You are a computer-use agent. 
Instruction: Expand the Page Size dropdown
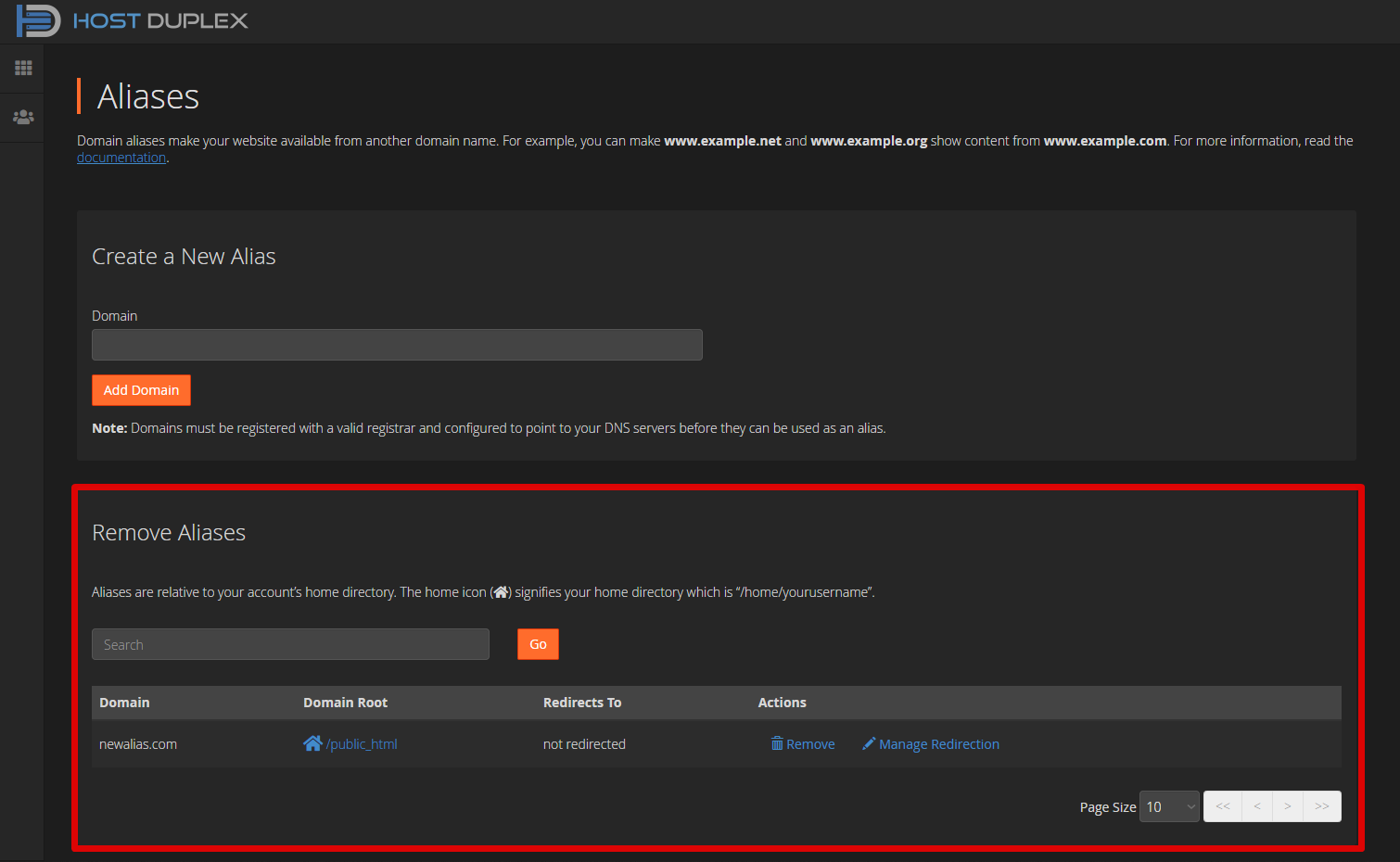click(x=1170, y=806)
